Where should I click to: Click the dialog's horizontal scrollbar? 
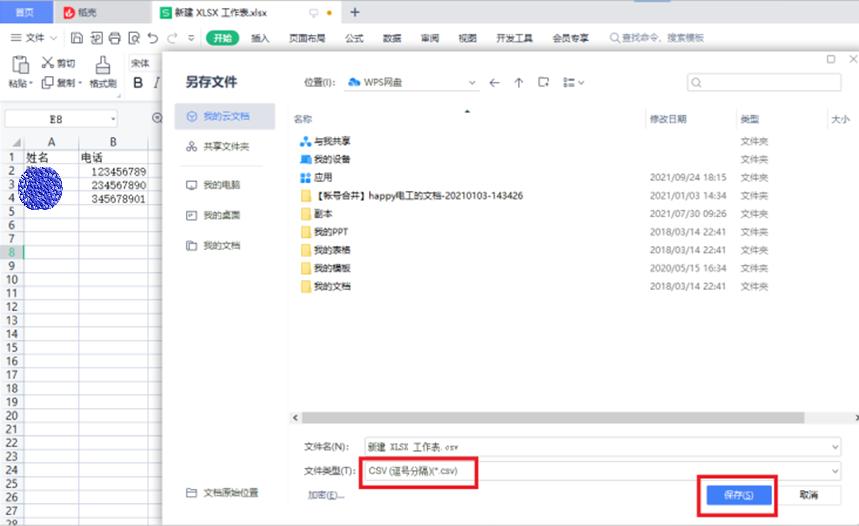click(x=553, y=418)
